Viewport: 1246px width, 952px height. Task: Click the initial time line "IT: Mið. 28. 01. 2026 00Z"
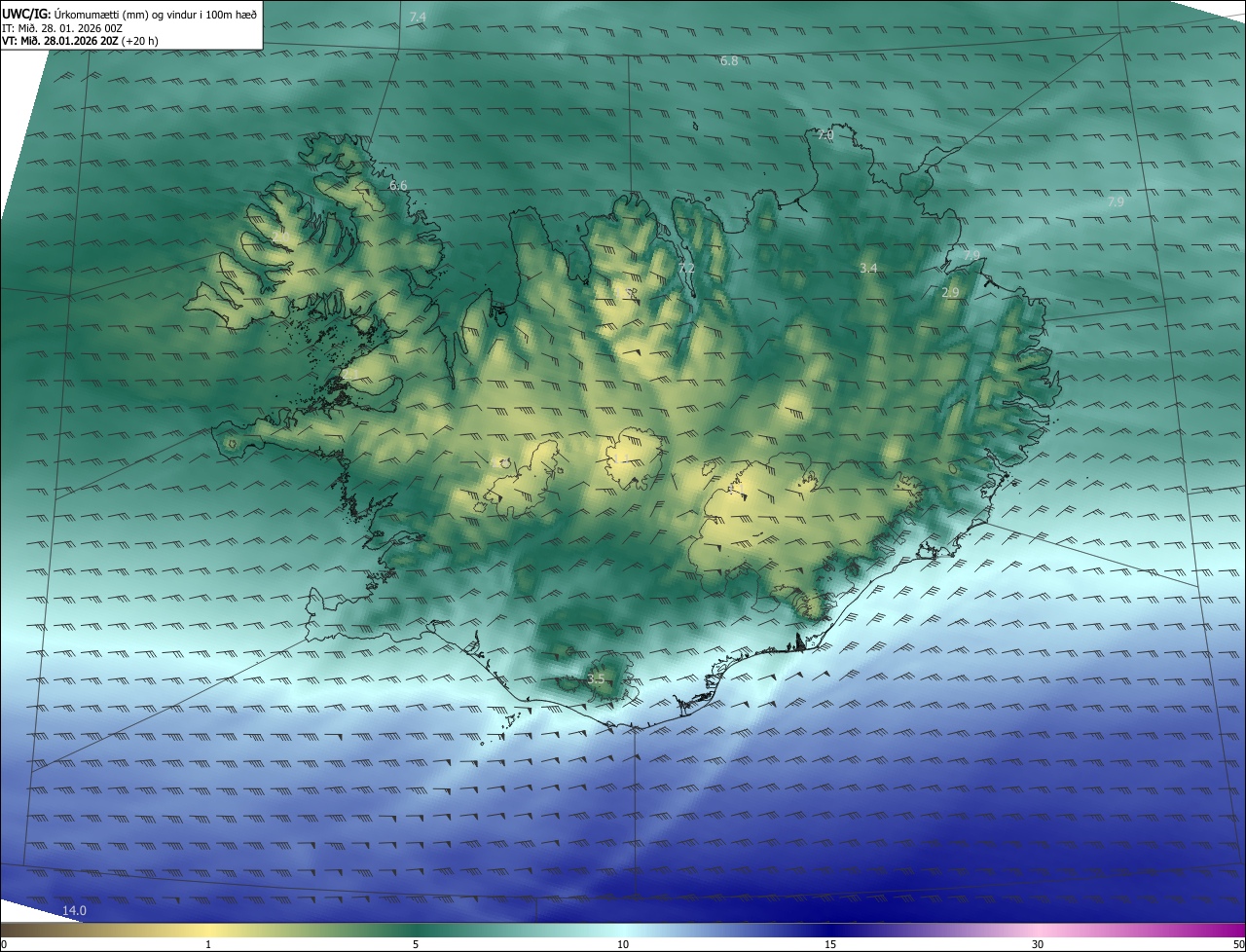(x=64, y=28)
